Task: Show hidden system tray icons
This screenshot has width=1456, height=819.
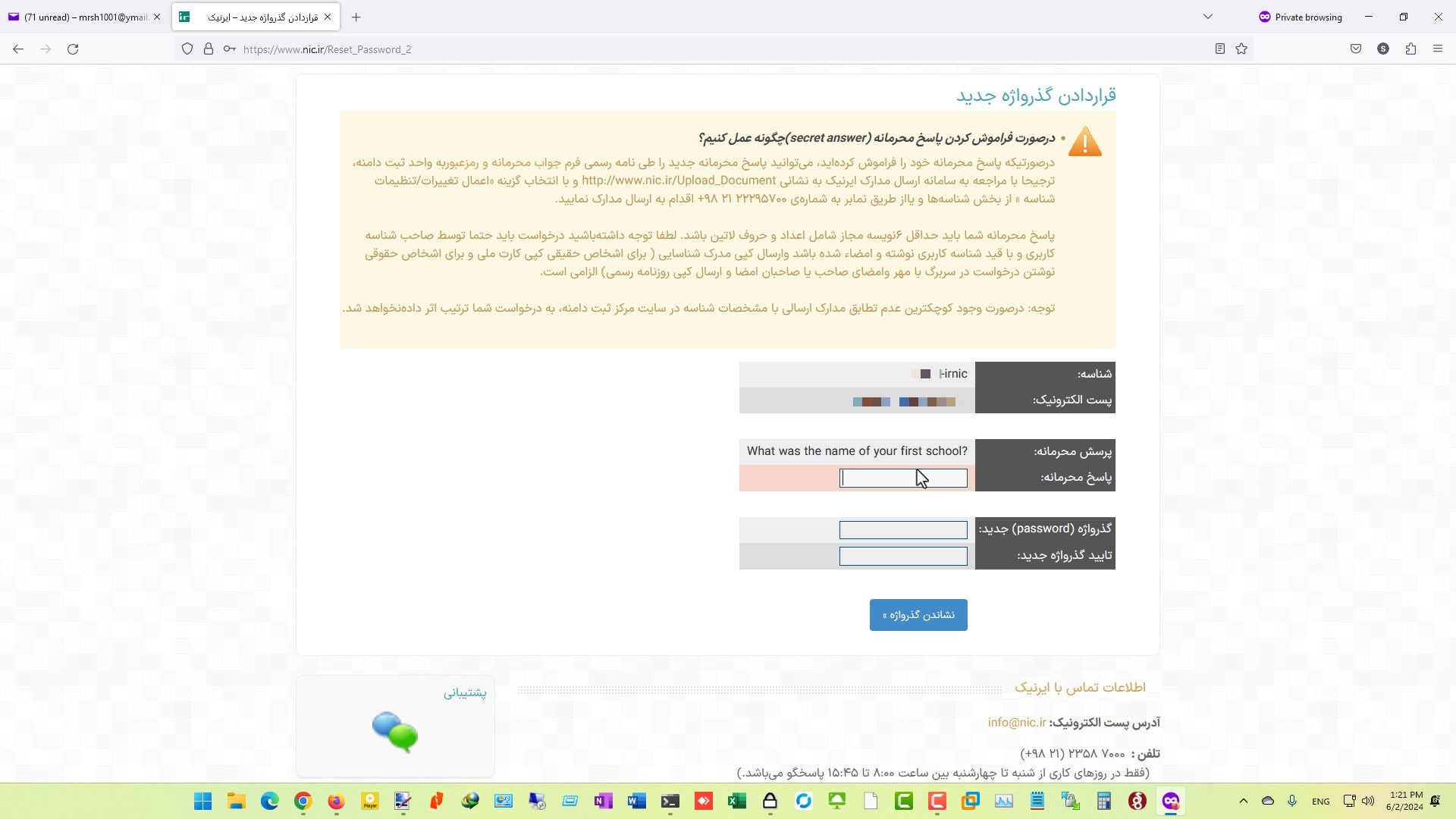Action: (1243, 802)
